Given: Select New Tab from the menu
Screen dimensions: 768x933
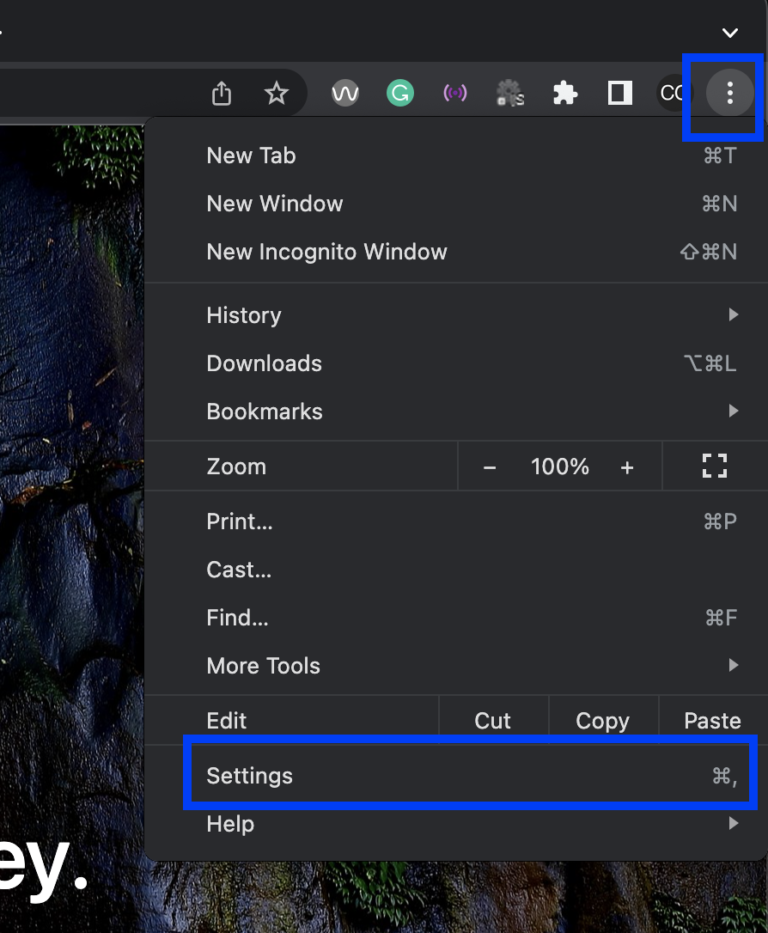Looking at the screenshot, I should tap(456, 156).
